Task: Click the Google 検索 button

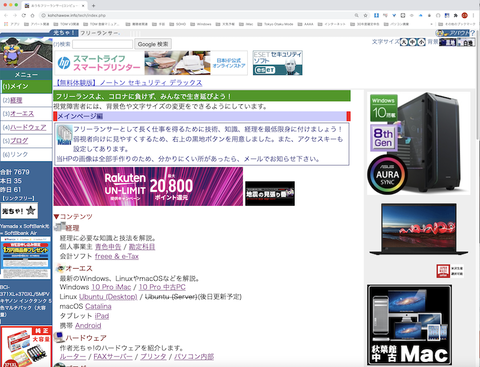Action: point(153,44)
